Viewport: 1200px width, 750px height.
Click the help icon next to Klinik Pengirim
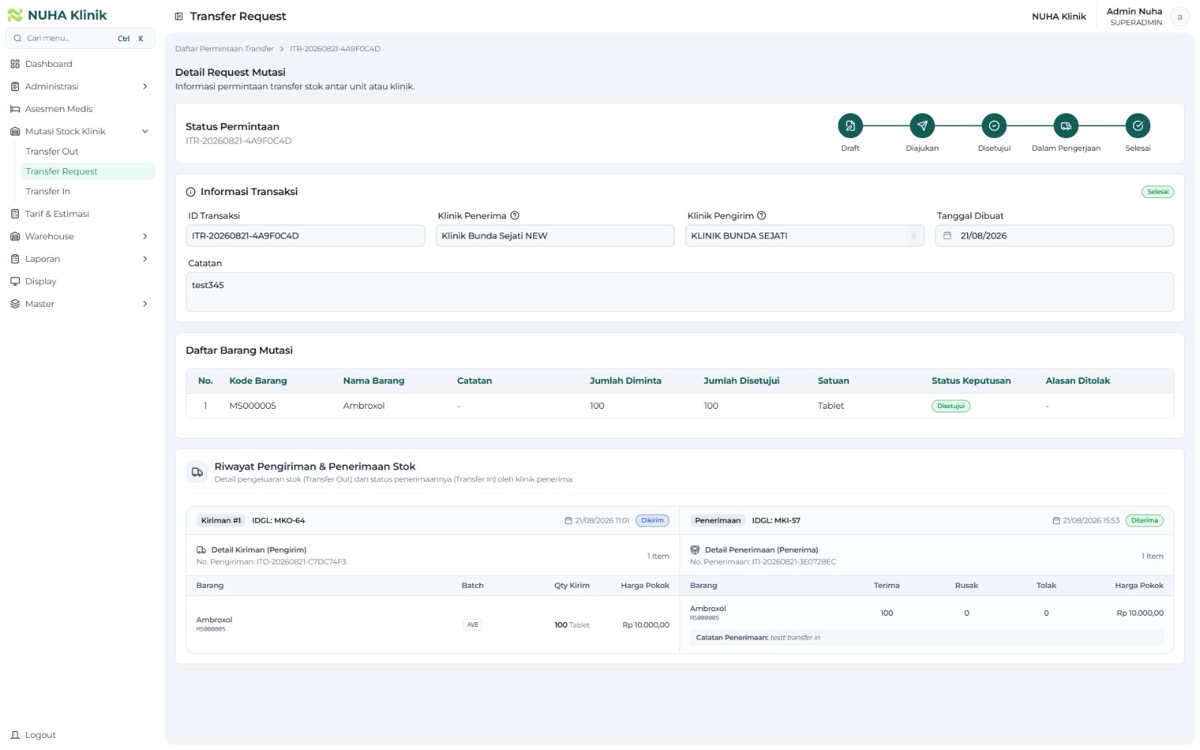coord(761,215)
